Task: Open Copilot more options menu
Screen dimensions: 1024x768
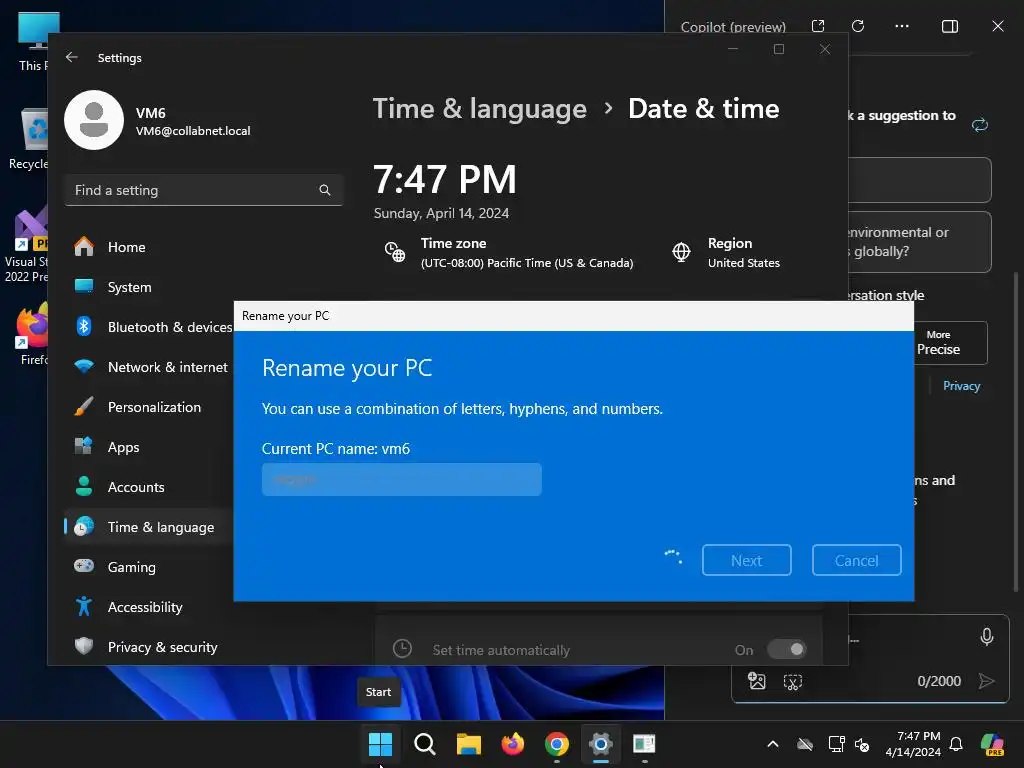Action: point(902,26)
